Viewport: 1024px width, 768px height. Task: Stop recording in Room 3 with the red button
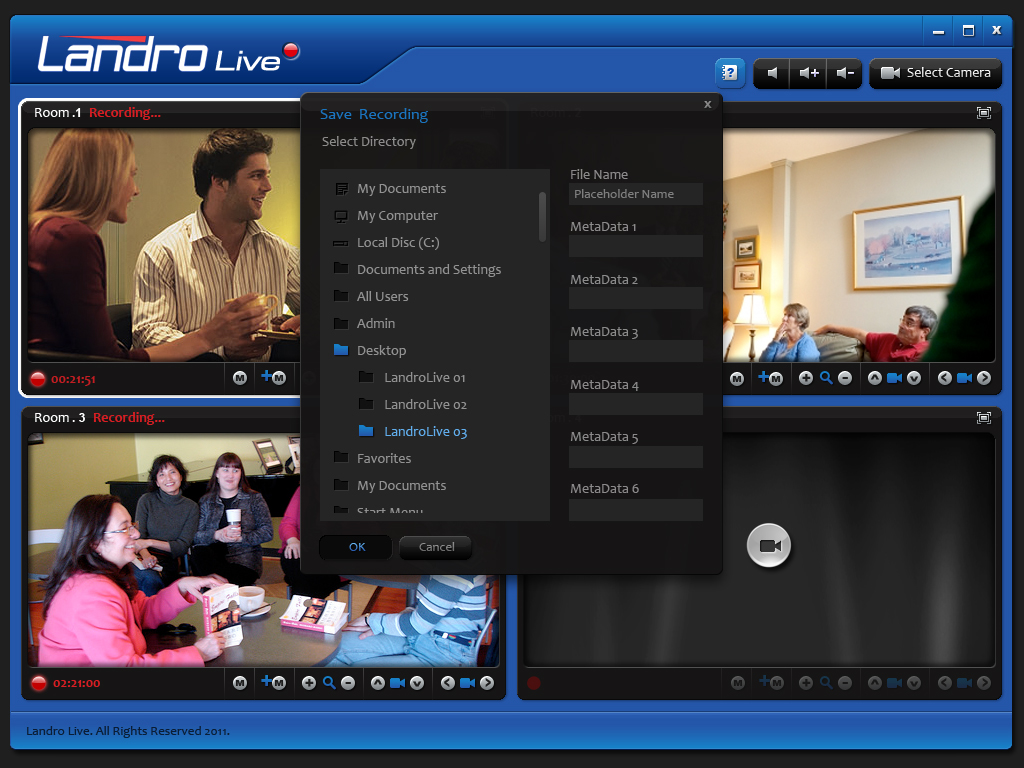coord(39,683)
